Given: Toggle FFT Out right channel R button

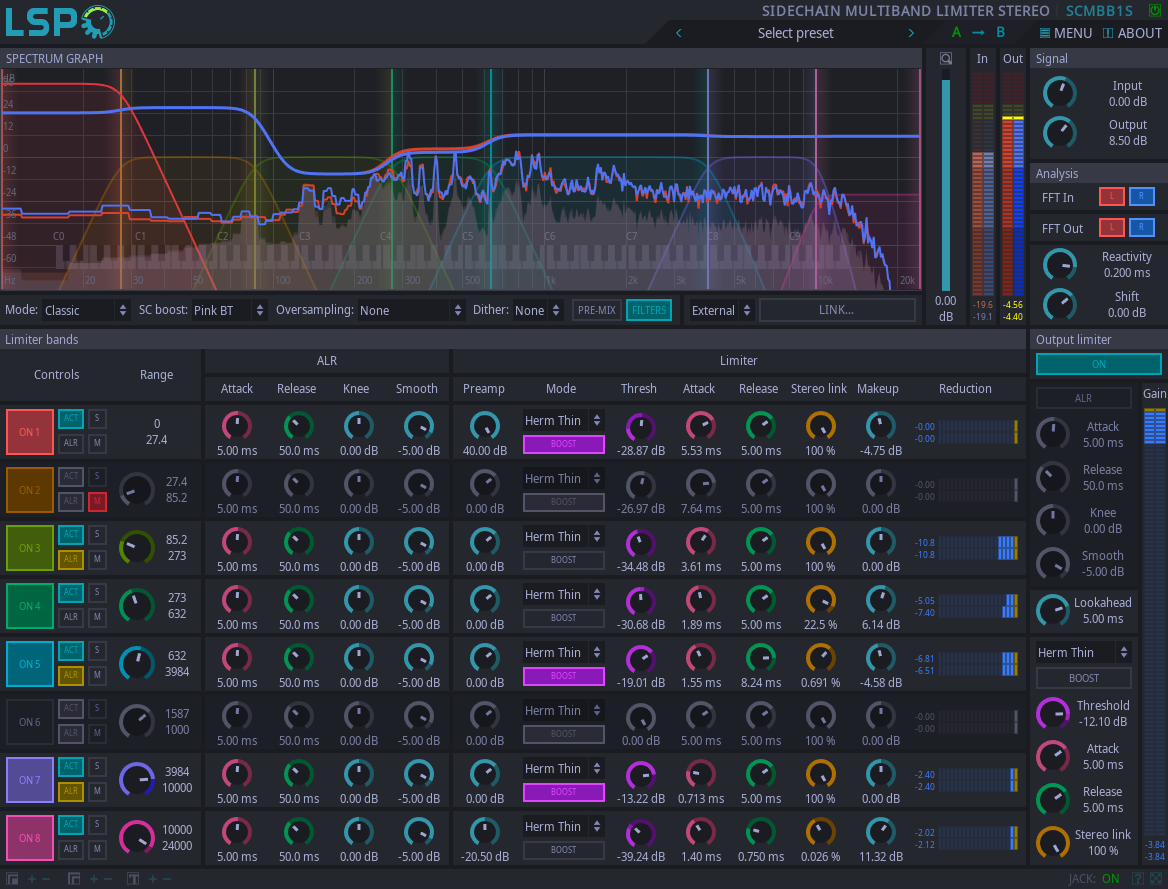Looking at the screenshot, I should tap(1141, 228).
